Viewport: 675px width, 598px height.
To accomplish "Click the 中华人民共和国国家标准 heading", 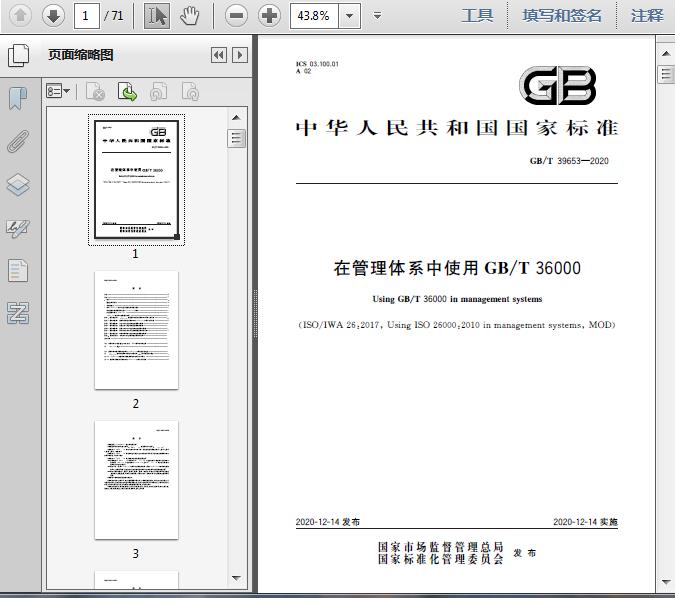I will 457,128.
